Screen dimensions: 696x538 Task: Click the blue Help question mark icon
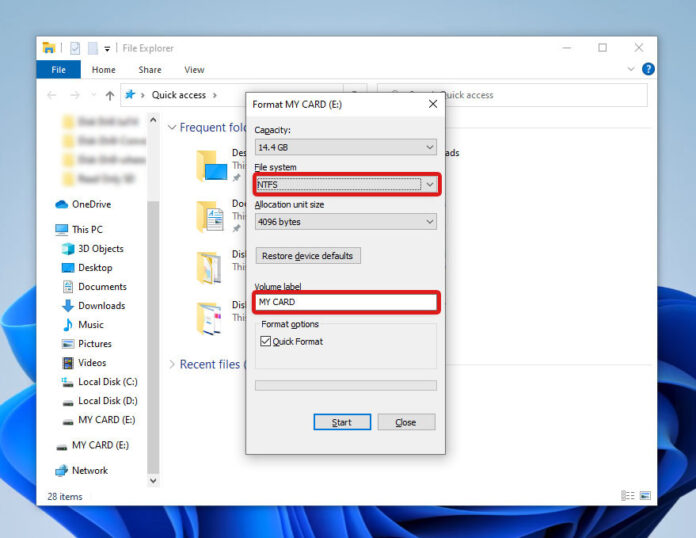(x=648, y=70)
